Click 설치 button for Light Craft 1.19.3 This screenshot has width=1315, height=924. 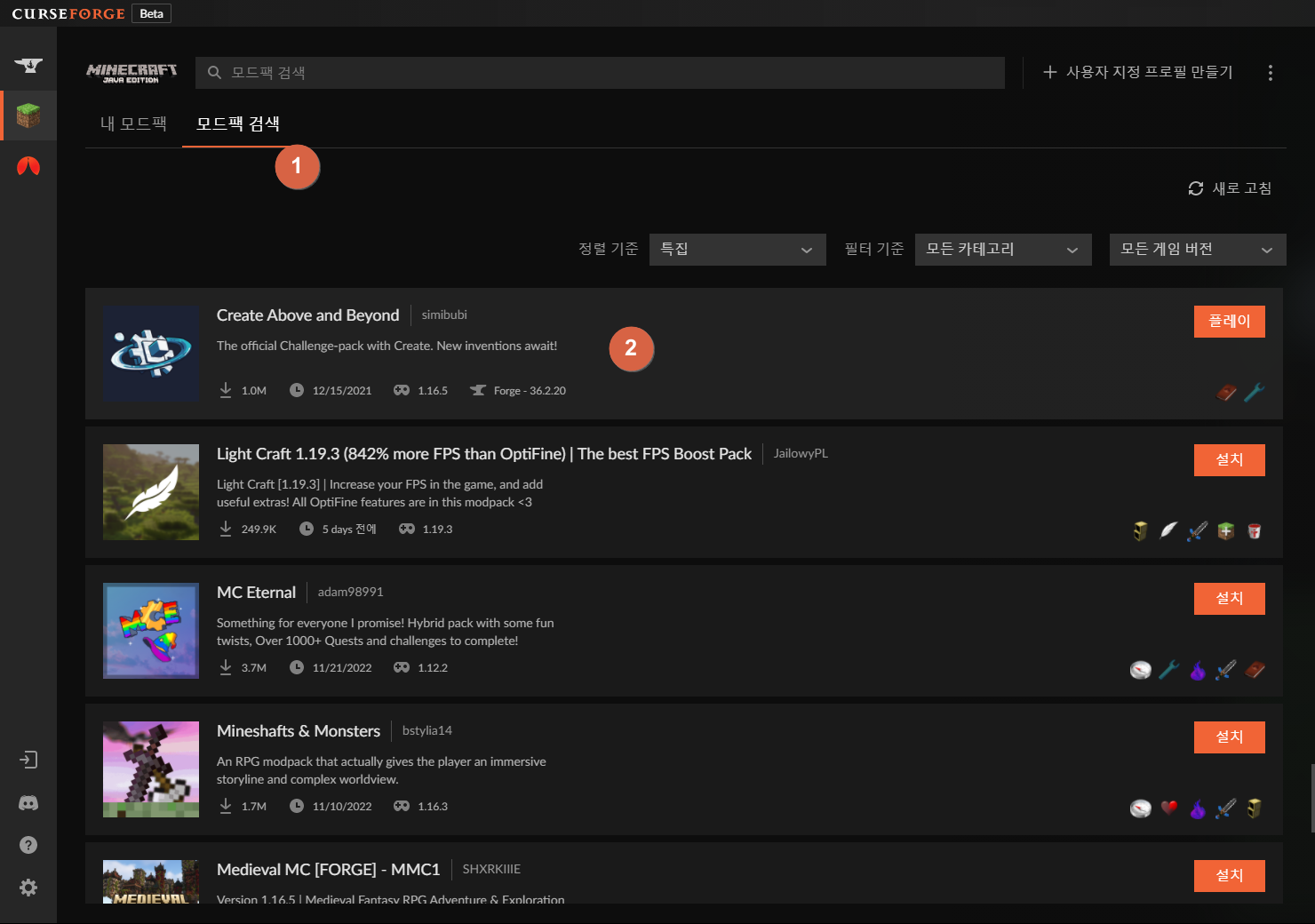1230,460
